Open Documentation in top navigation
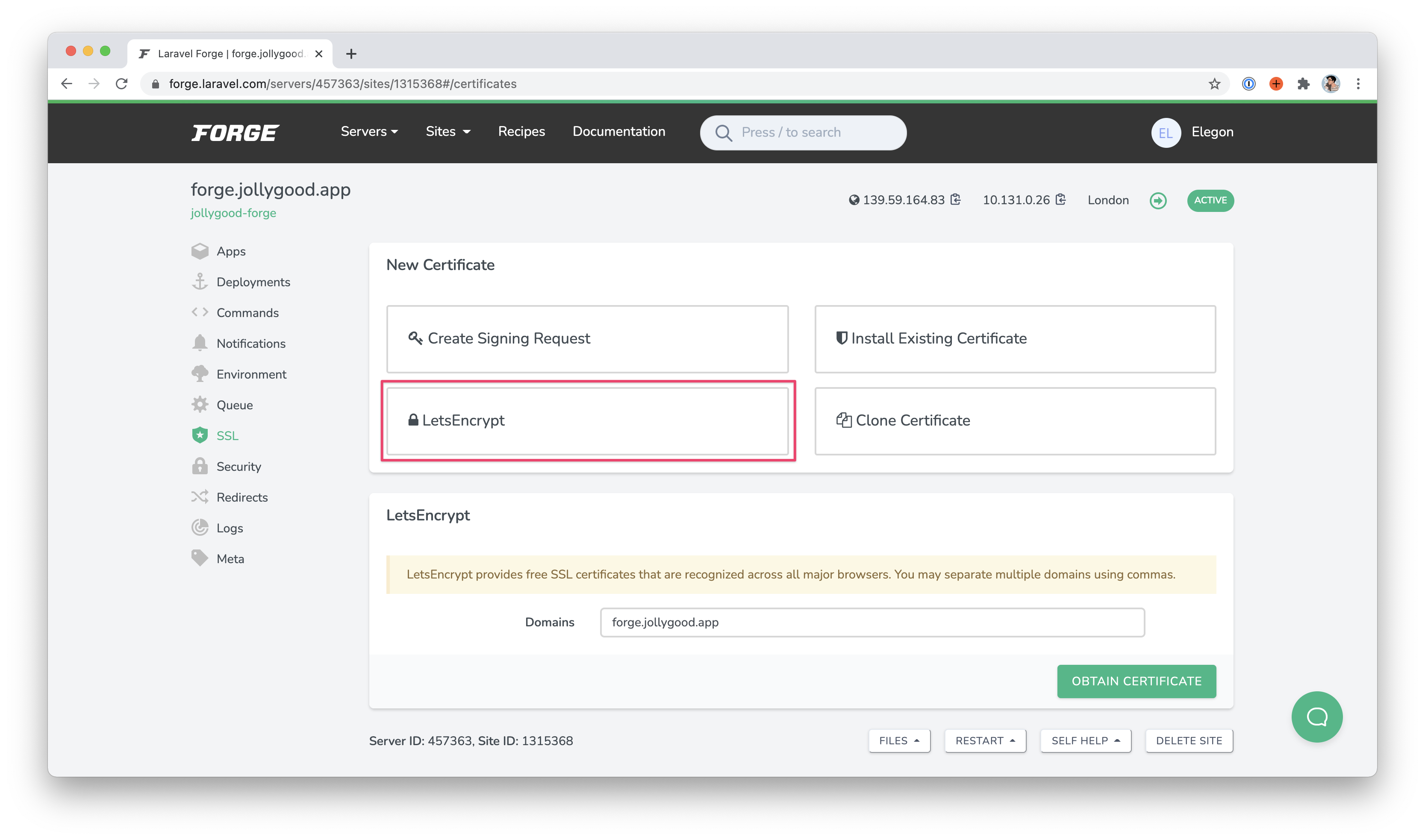1425x840 pixels. 619,131
